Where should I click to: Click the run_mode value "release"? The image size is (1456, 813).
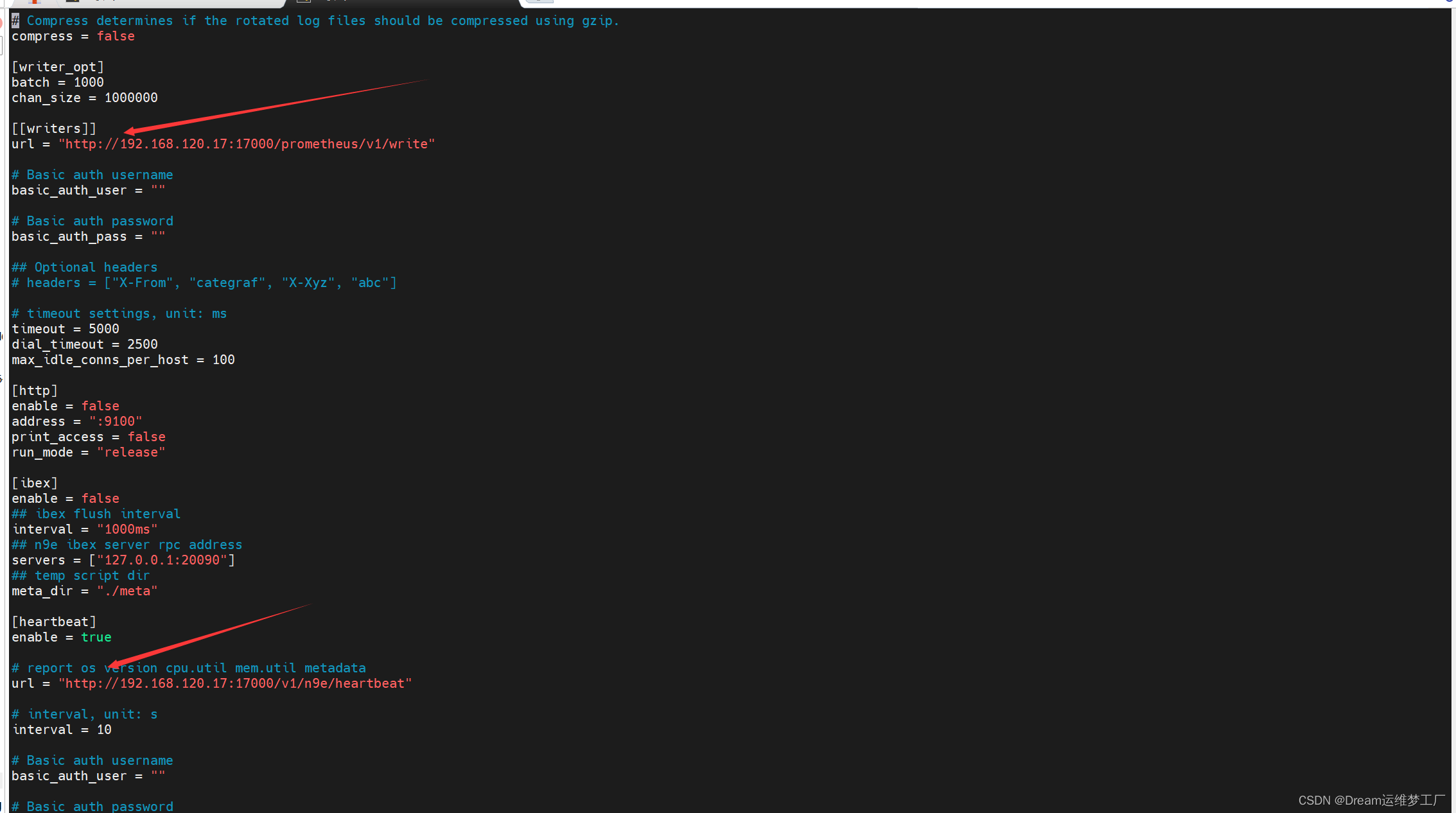tap(131, 452)
